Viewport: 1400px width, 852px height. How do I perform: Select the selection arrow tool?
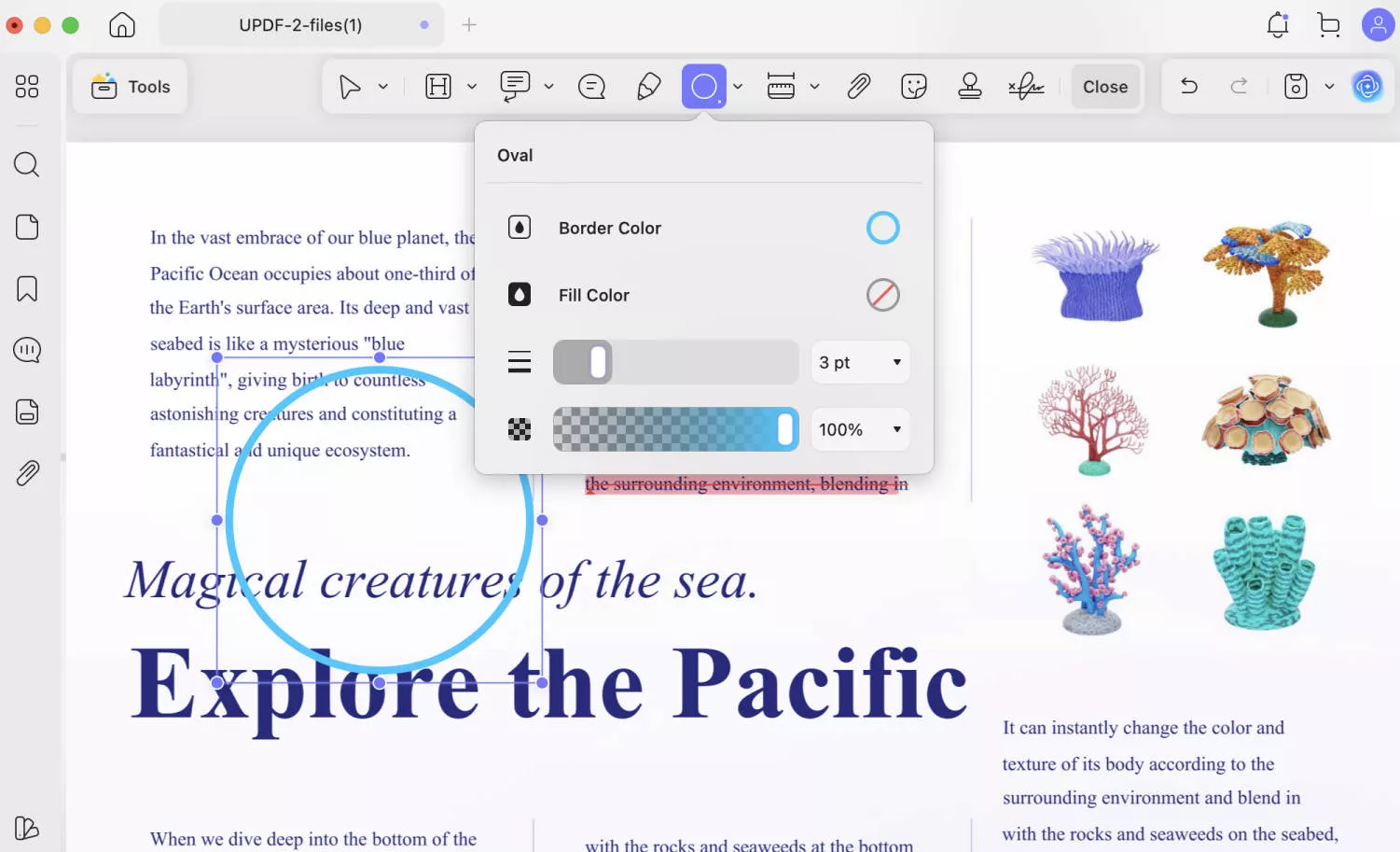pyautogui.click(x=350, y=86)
